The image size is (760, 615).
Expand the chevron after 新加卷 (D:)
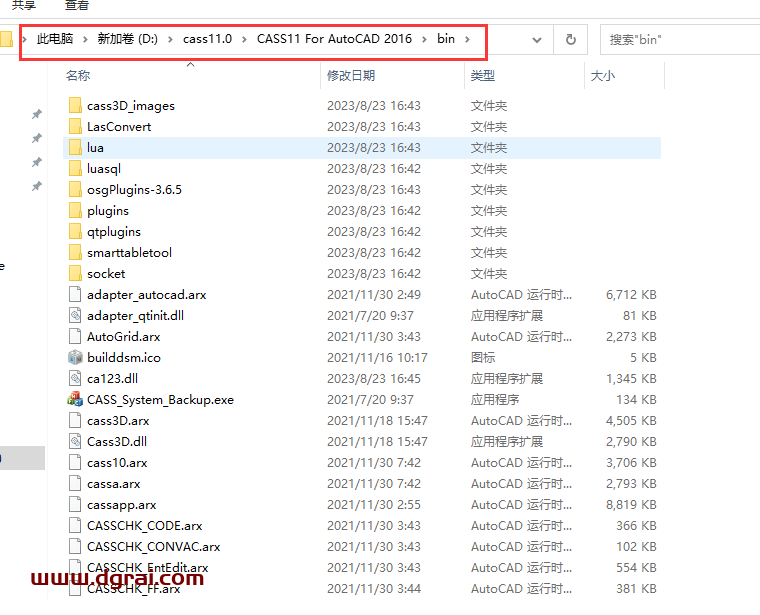[x=170, y=39]
